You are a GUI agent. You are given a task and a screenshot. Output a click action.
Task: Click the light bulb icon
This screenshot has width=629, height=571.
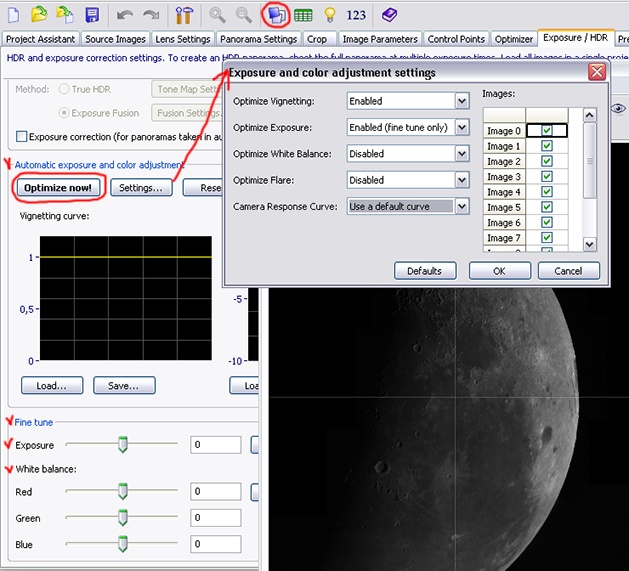[329, 15]
